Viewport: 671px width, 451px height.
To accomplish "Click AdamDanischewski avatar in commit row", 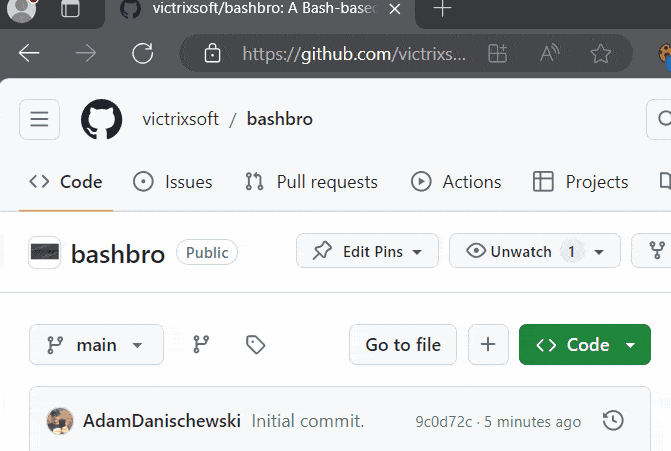I will coord(60,421).
